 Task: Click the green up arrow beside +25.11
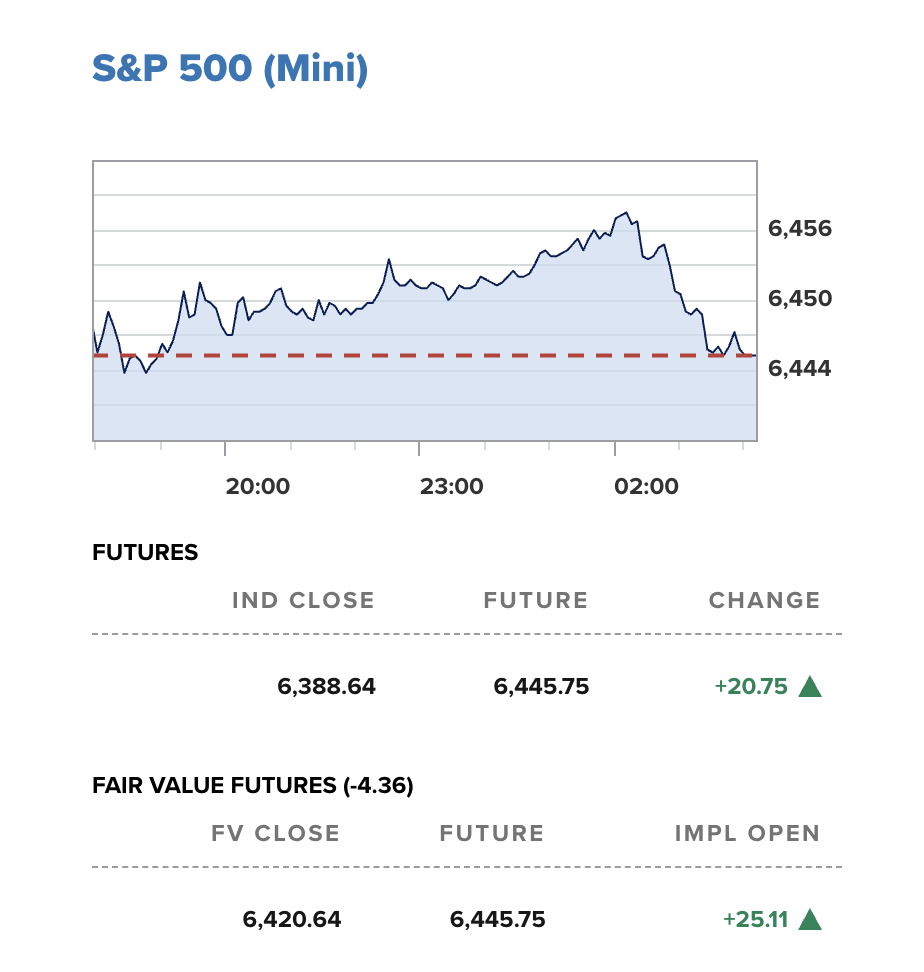click(x=810, y=919)
